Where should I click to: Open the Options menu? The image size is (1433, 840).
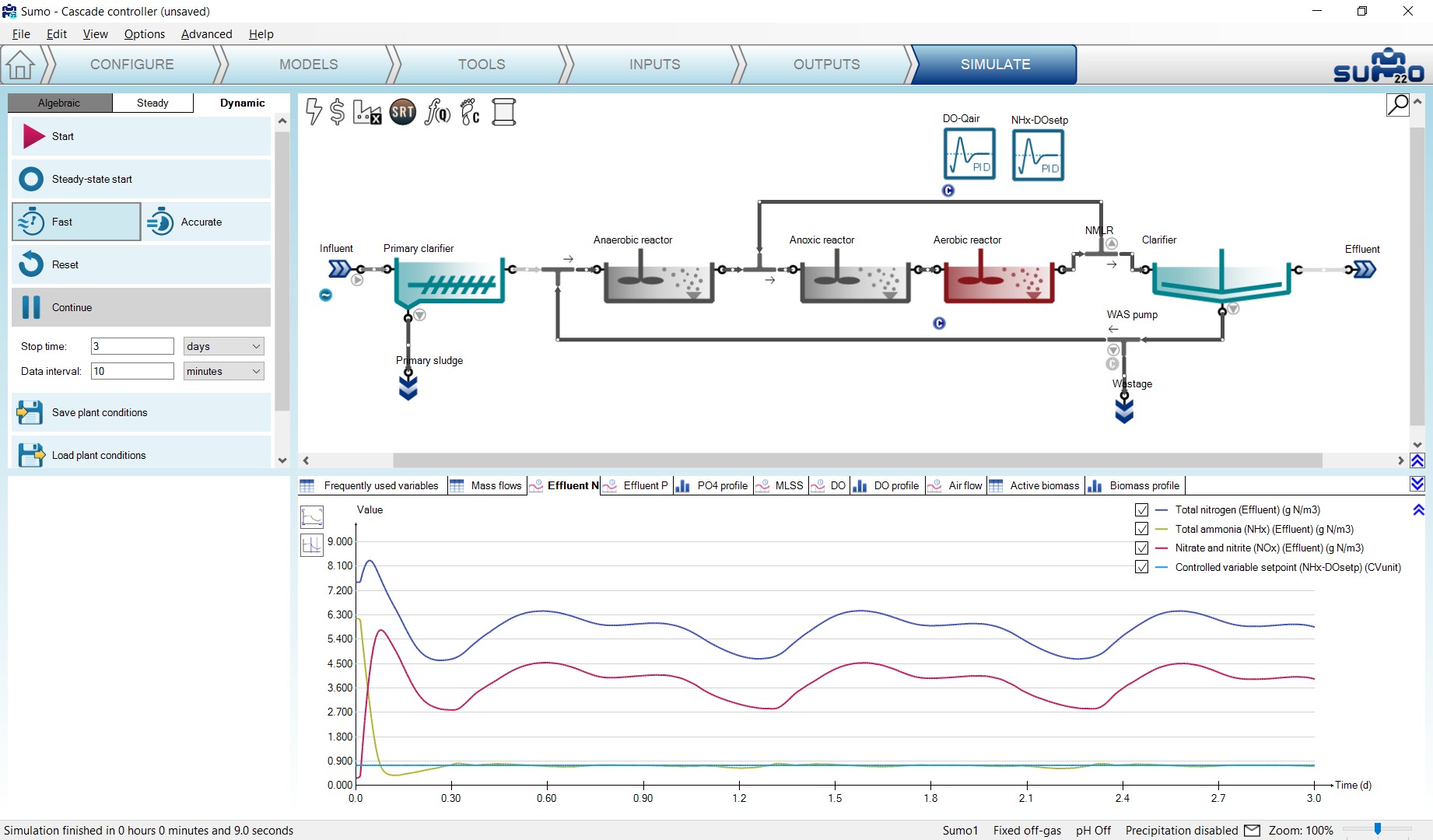(145, 34)
